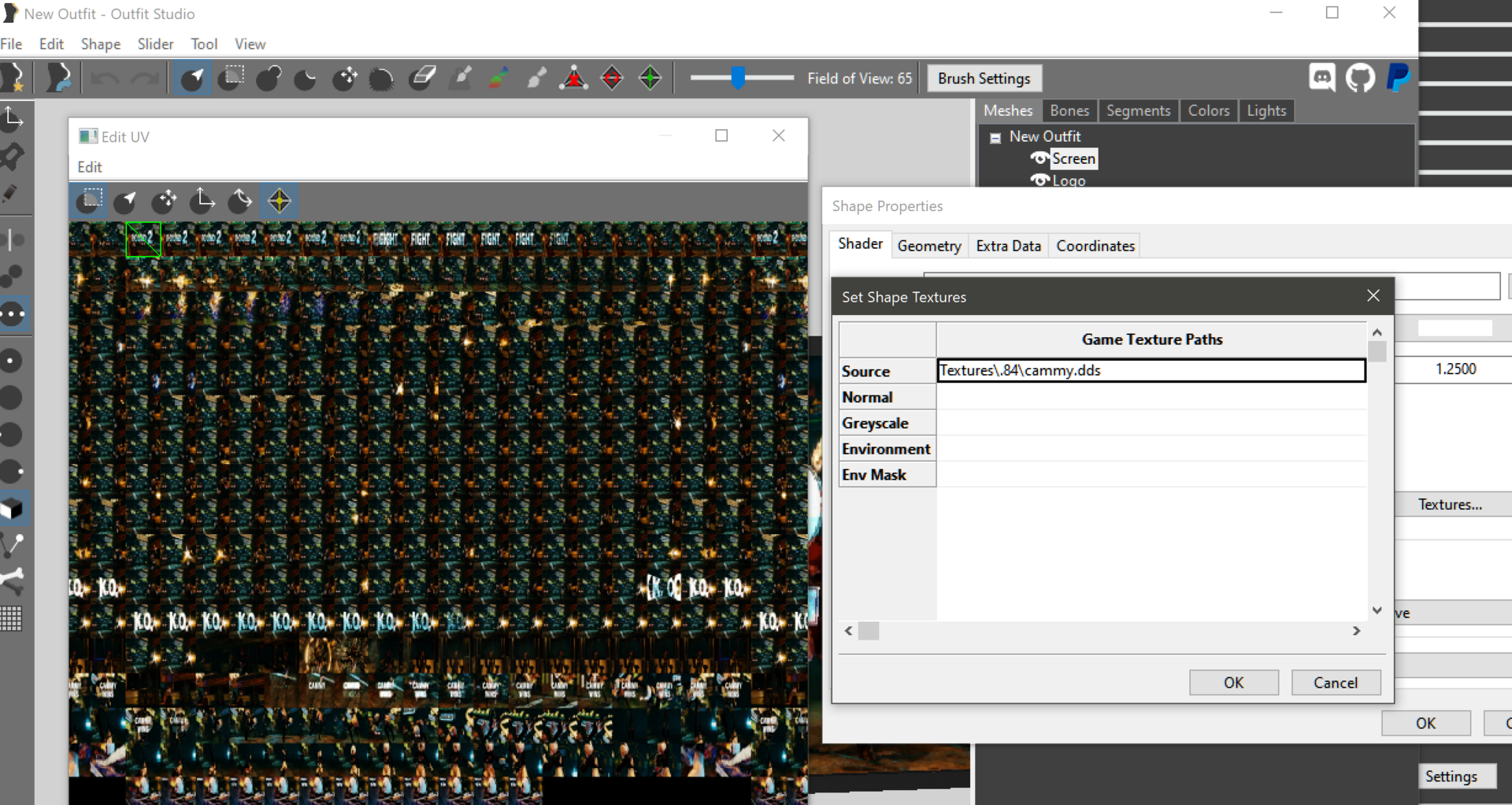Select the Collapse Vertex tool

(x=574, y=78)
